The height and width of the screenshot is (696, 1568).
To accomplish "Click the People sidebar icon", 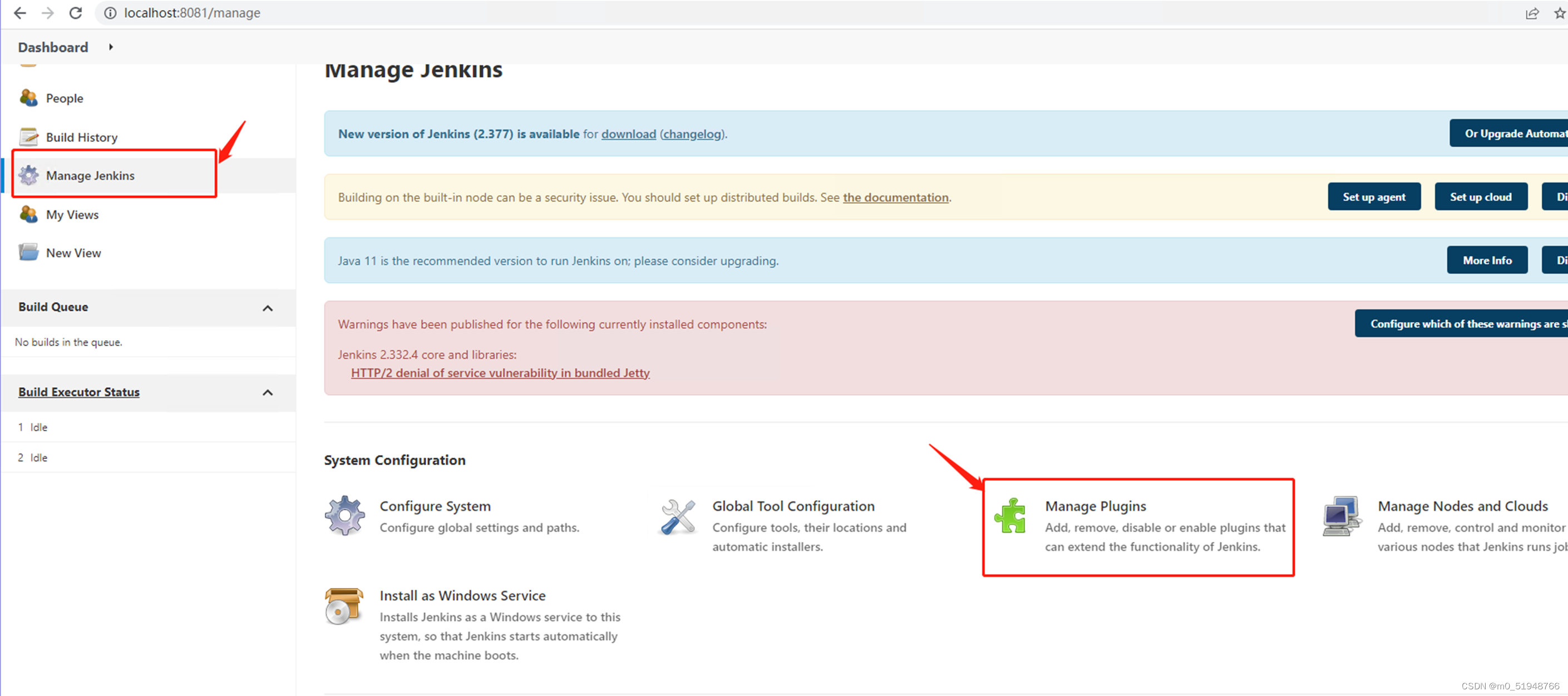I will (x=28, y=97).
